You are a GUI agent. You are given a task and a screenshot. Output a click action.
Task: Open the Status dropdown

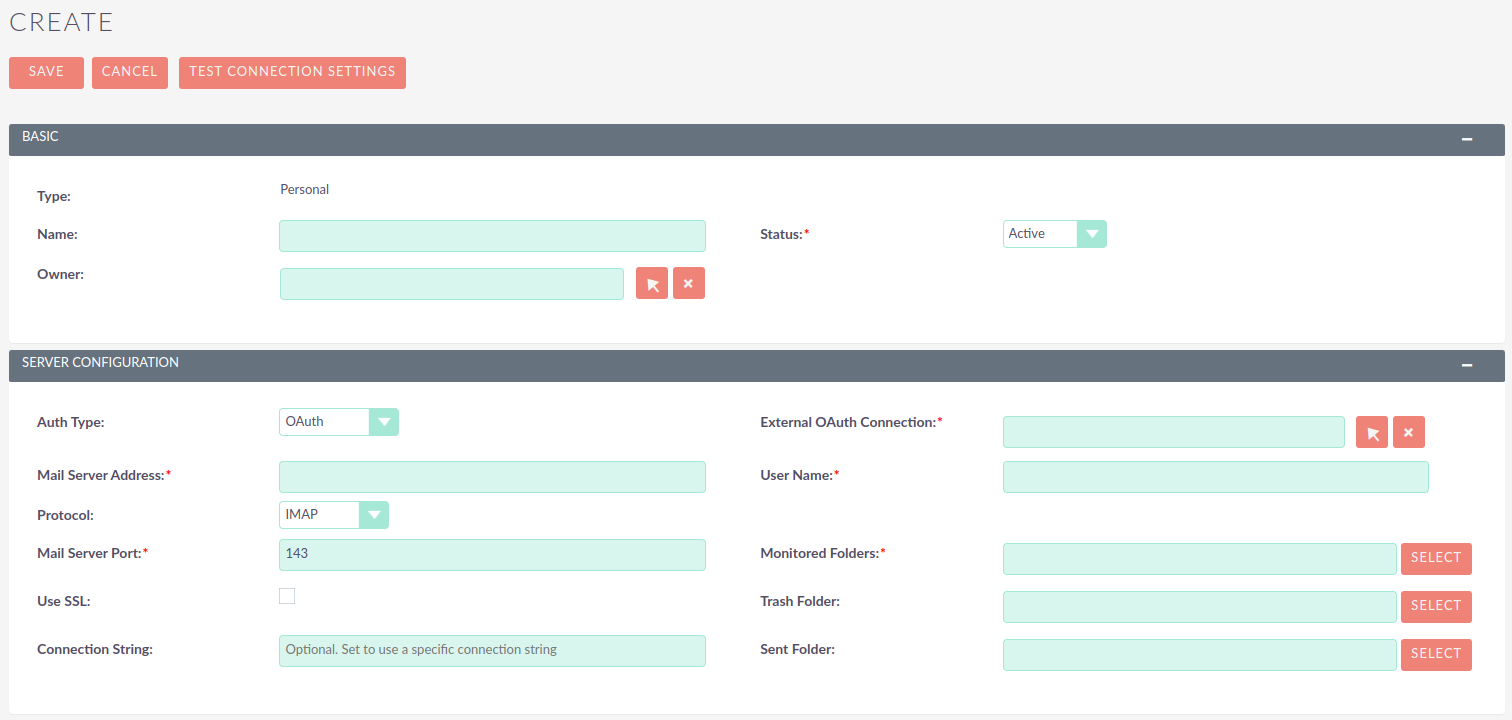tap(1092, 233)
